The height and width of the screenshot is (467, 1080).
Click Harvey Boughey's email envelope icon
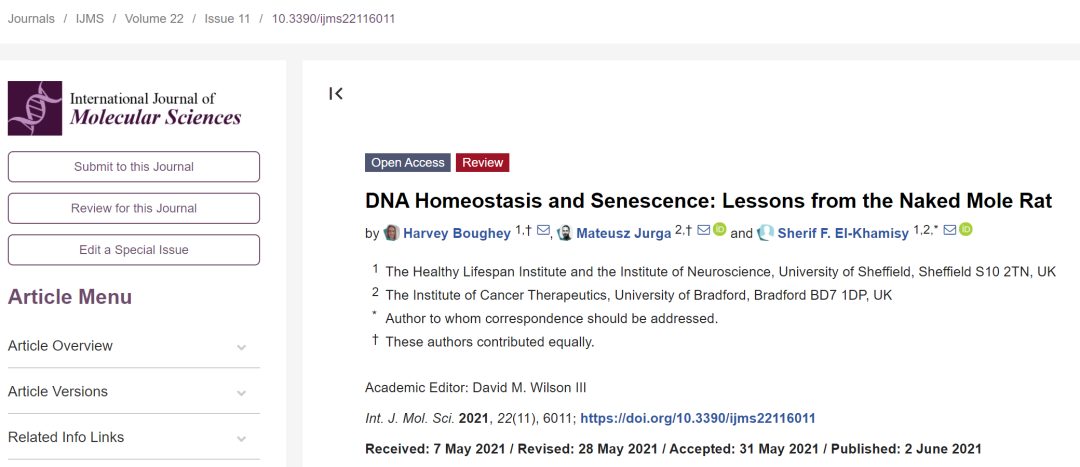(x=543, y=231)
